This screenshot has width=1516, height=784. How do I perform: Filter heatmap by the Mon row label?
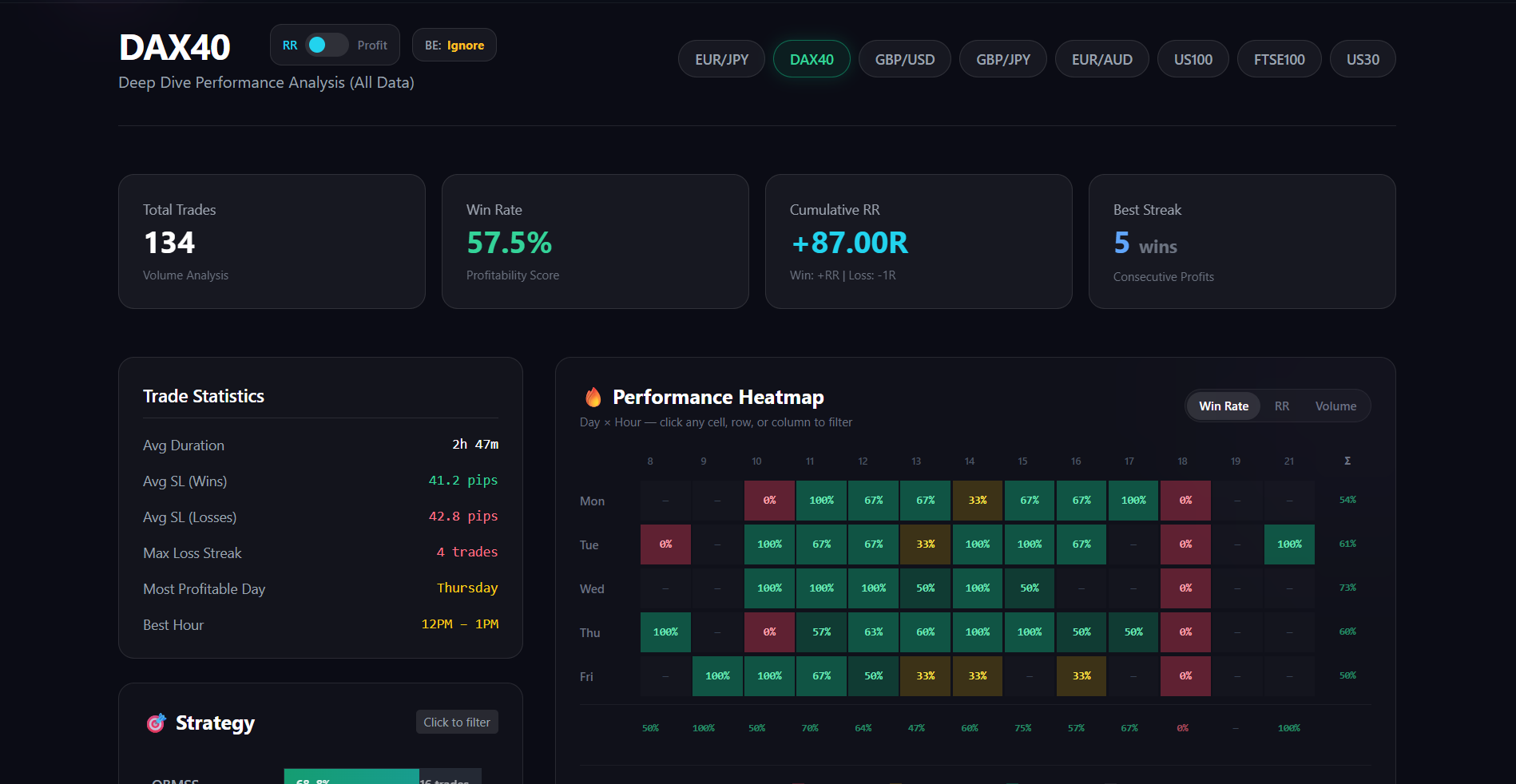point(592,501)
